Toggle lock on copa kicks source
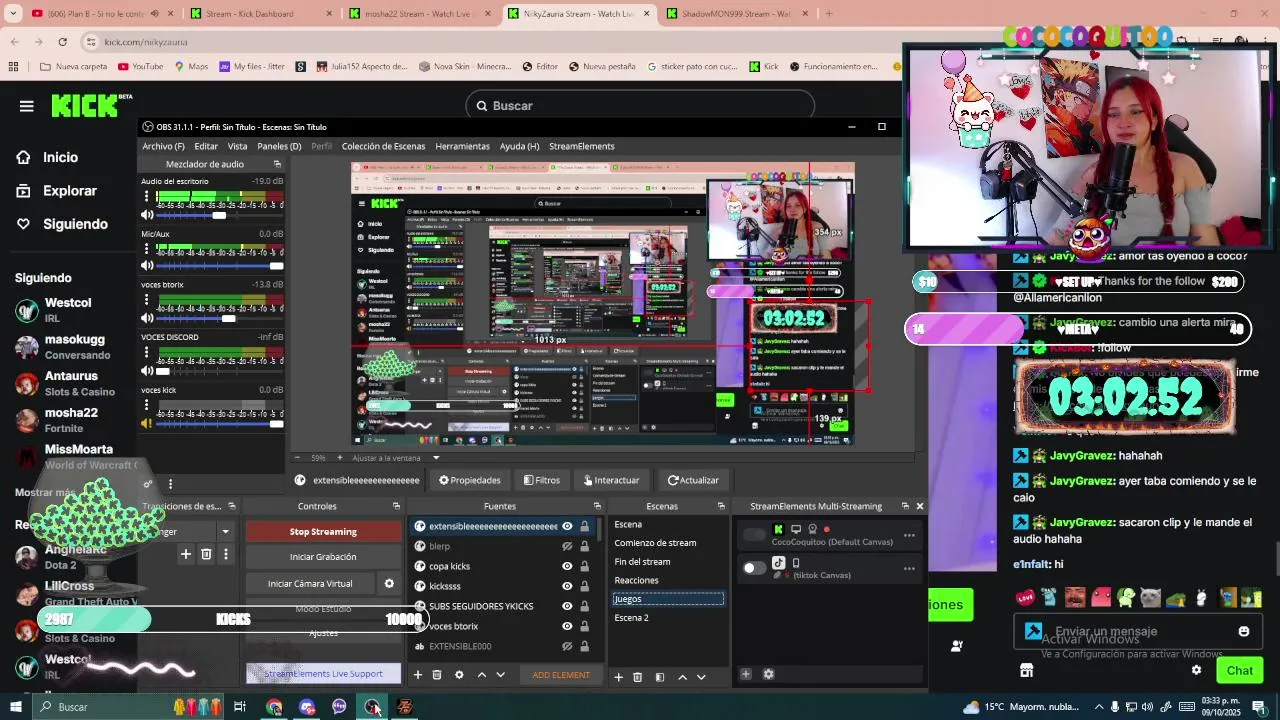 (x=584, y=567)
